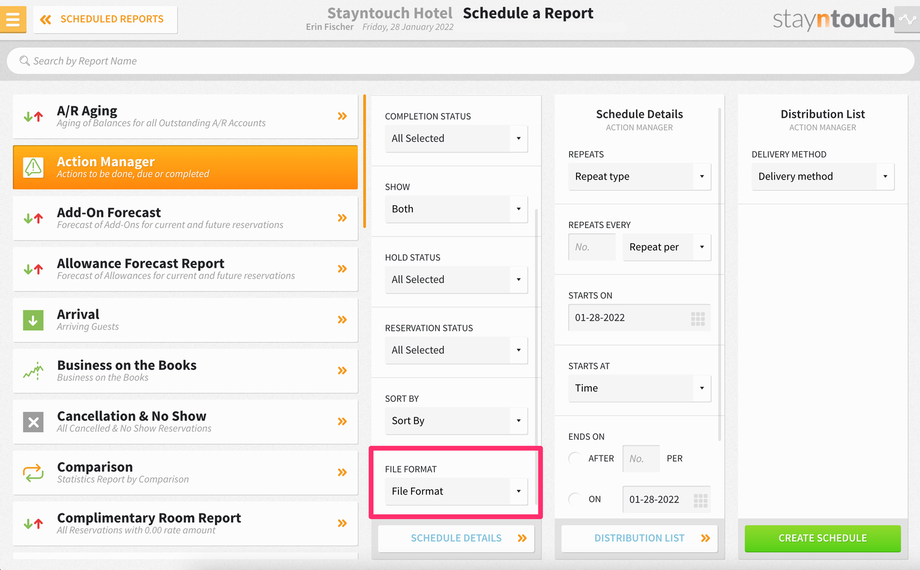
Task: Click Cancellation & No Show X icon
Action: [x=33, y=421]
